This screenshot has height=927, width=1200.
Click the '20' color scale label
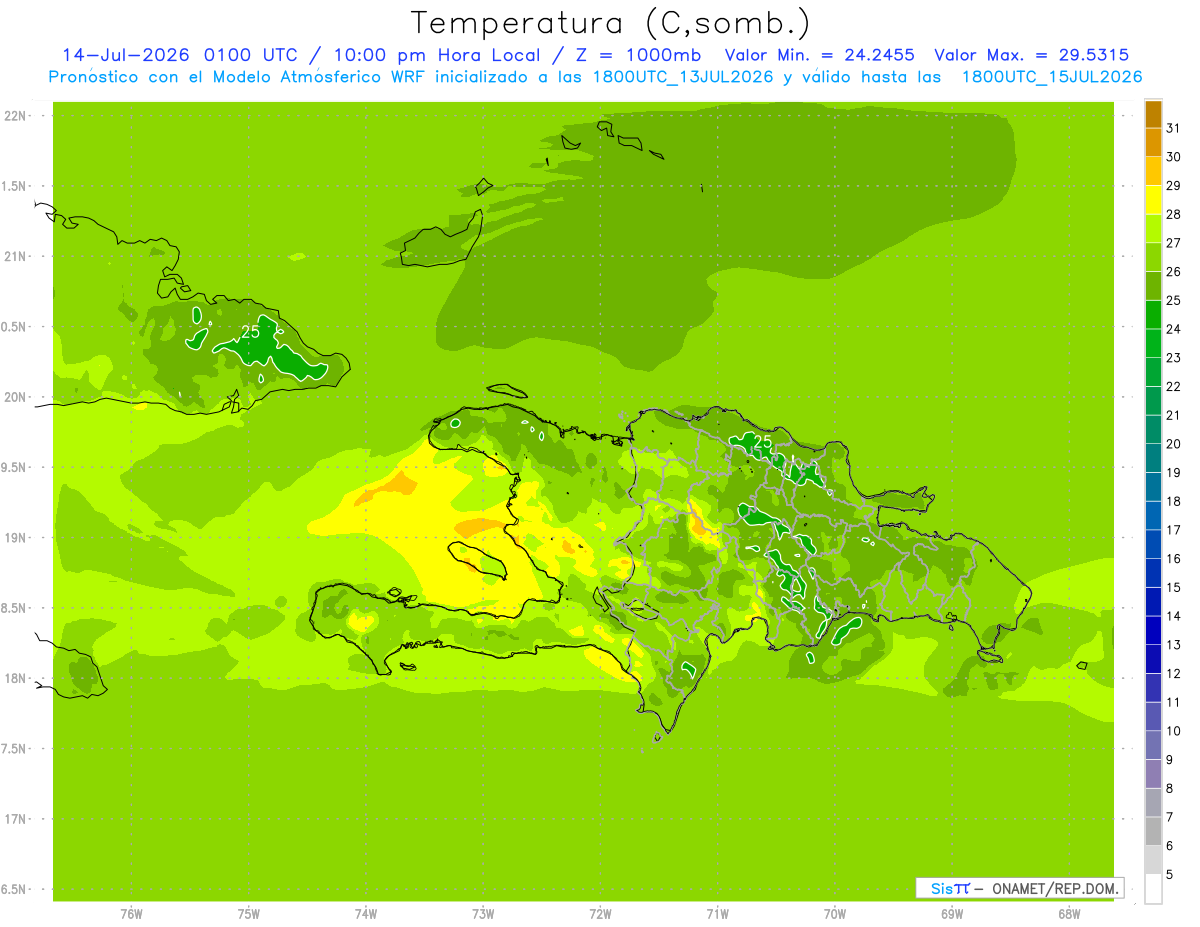click(1174, 444)
